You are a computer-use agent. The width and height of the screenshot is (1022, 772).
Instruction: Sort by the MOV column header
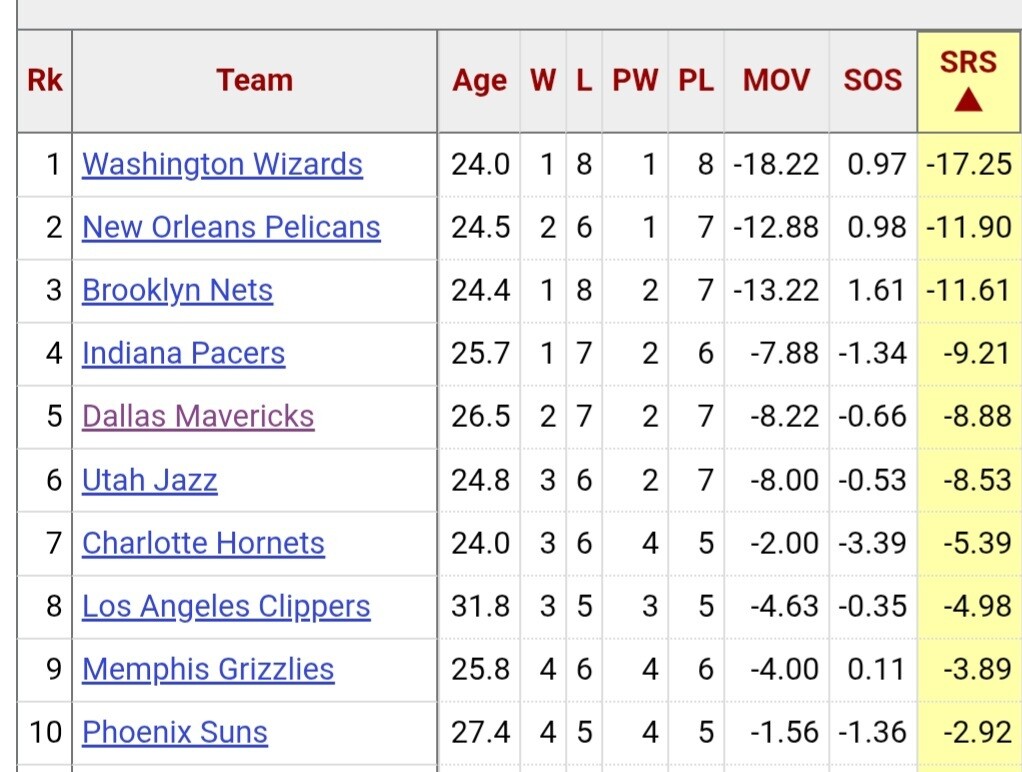pos(776,81)
